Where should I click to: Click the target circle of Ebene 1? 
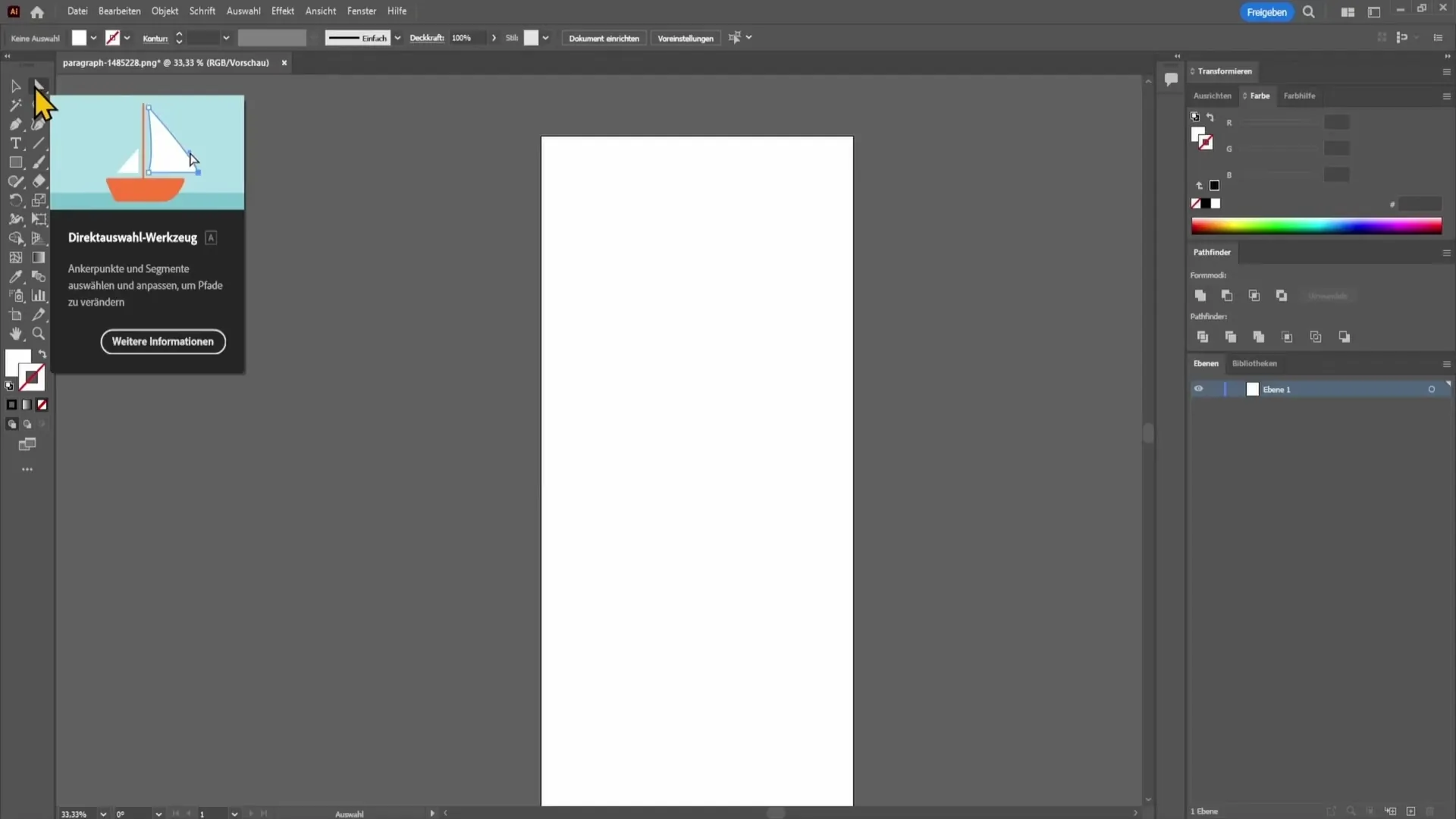pyautogui.click(x=1432, y=390)
